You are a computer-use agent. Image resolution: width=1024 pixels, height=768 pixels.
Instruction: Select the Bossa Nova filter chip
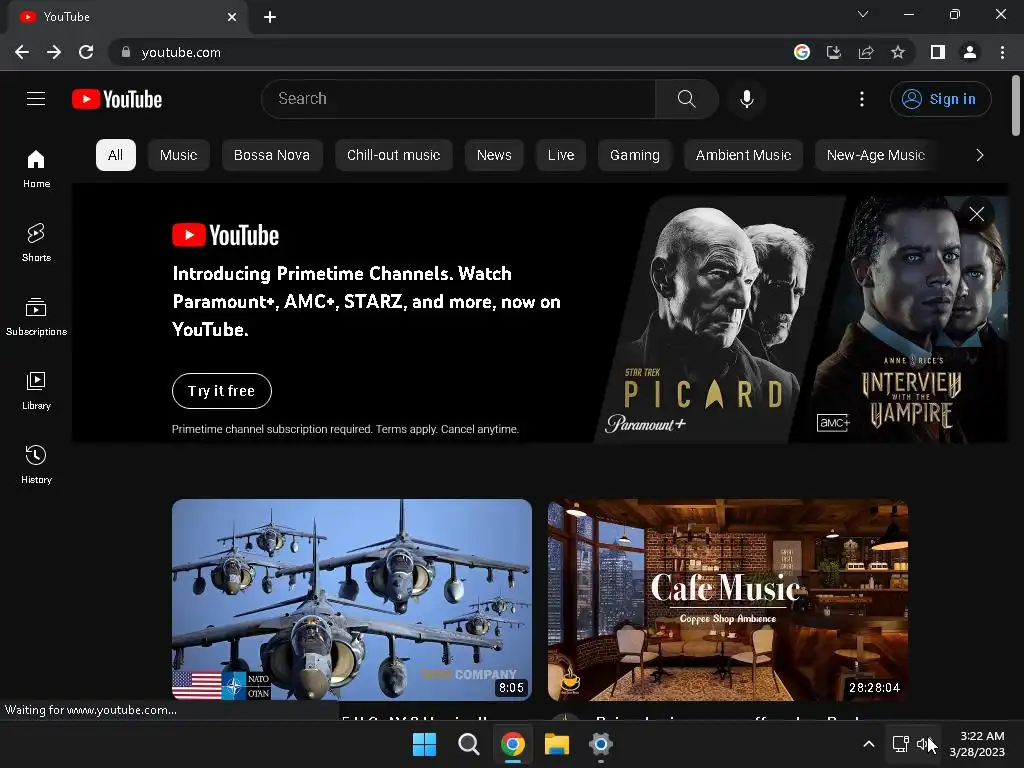(x=272, y=155)
